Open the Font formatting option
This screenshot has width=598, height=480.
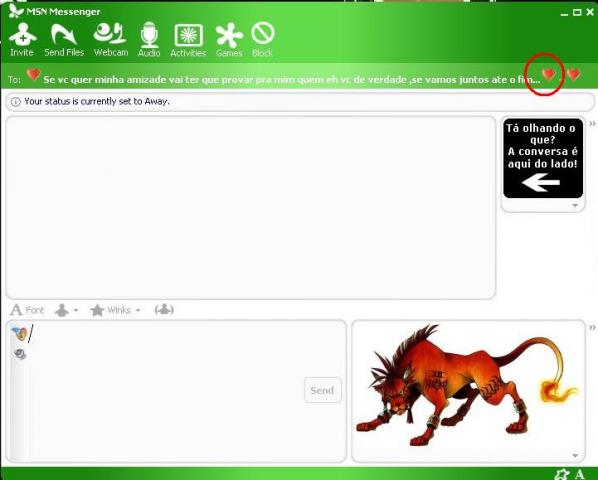(x=27, y=310)
